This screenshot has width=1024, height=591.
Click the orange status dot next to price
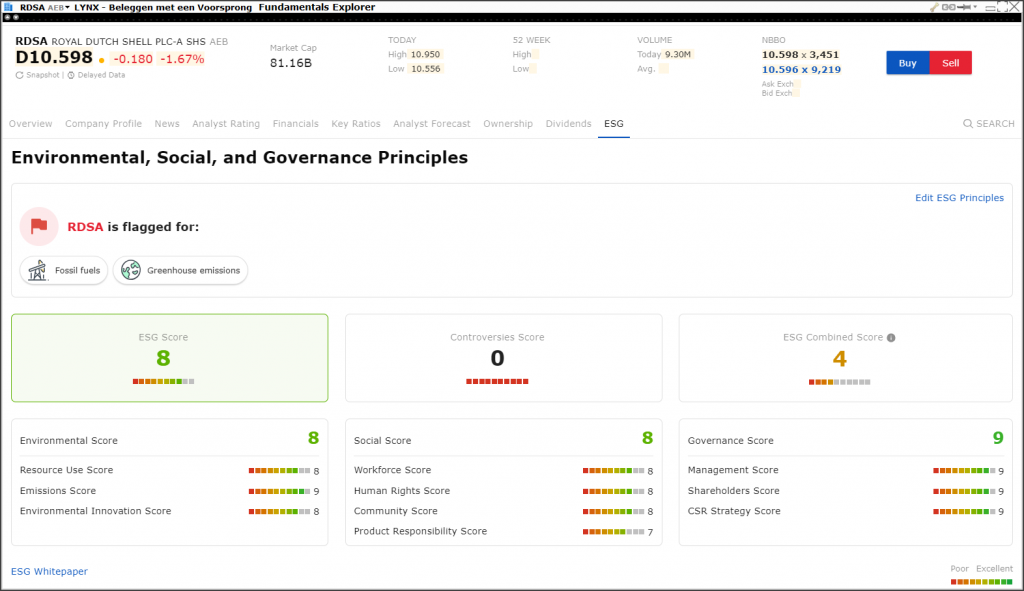(x=101, y=60)
